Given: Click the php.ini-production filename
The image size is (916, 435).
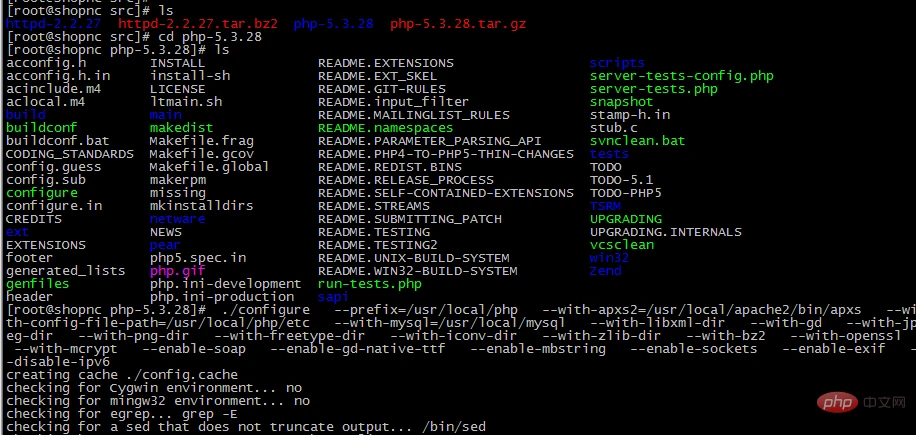Looking at the screenshot, I should (222, 297).
